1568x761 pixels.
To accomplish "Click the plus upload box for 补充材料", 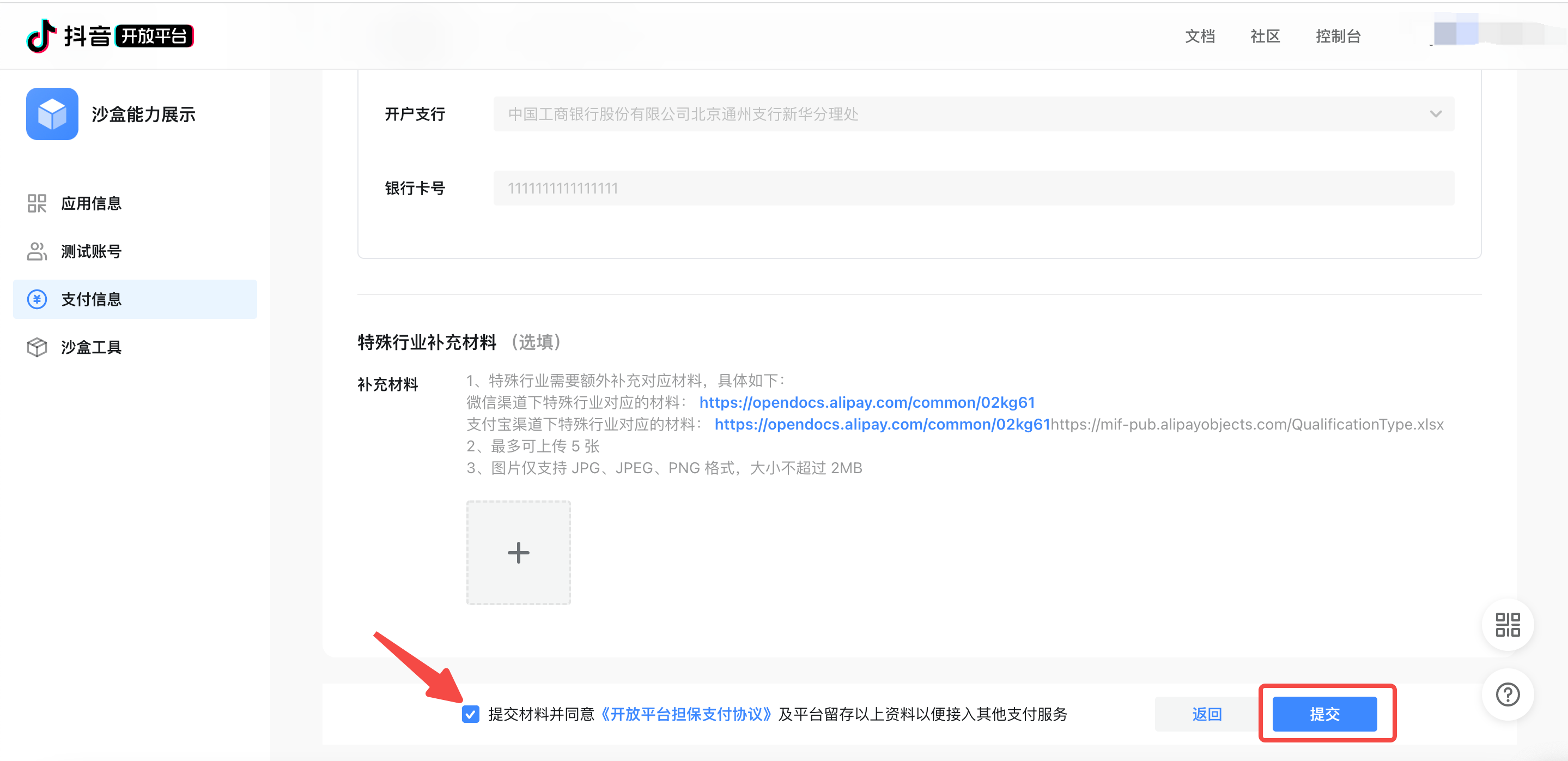I will pos(519,553).
